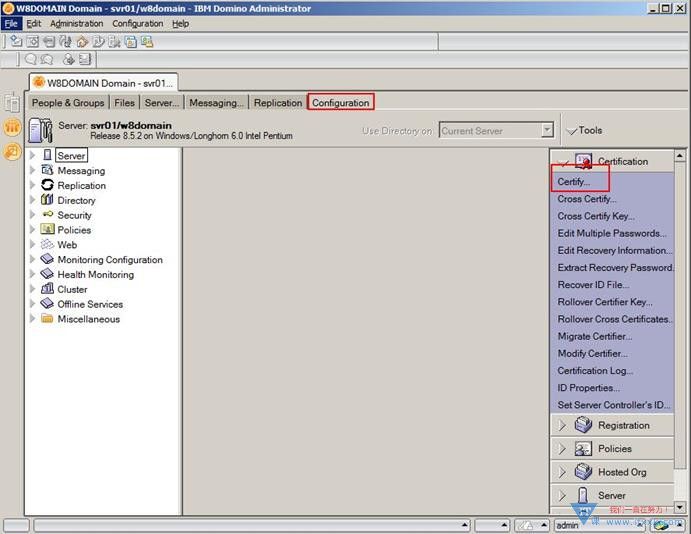Click Set Server Controller's ID...
Viewport: 691px width, 534px height.
[x=613, y=405]
